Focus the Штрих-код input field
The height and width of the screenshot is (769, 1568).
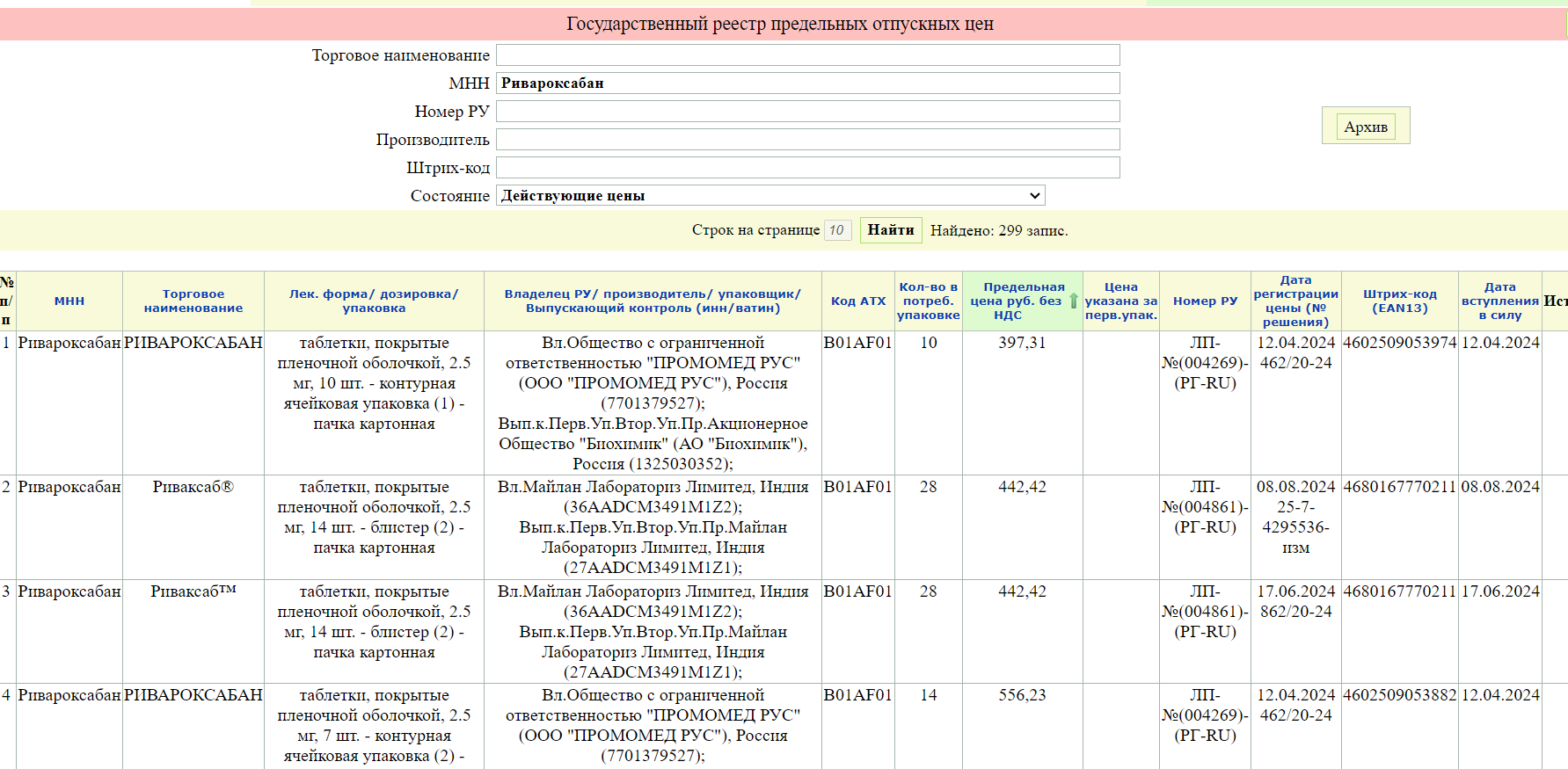[807, 168]
